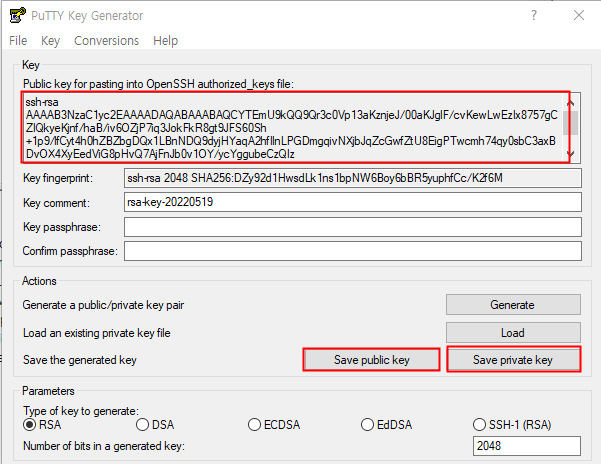Open the Help menu
This screenshot has height=464, width=601.
point(165,41)
